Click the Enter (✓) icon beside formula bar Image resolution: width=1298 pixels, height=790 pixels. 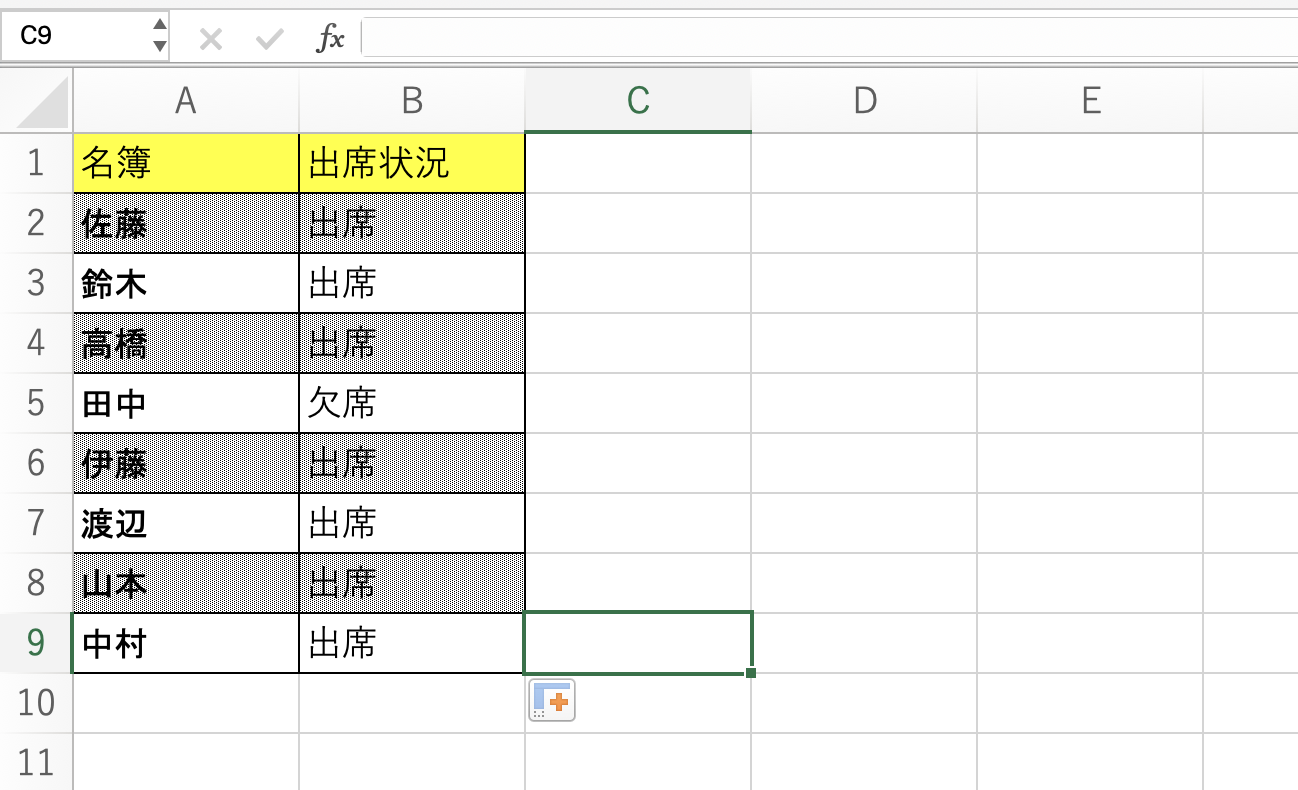[268, 37]
